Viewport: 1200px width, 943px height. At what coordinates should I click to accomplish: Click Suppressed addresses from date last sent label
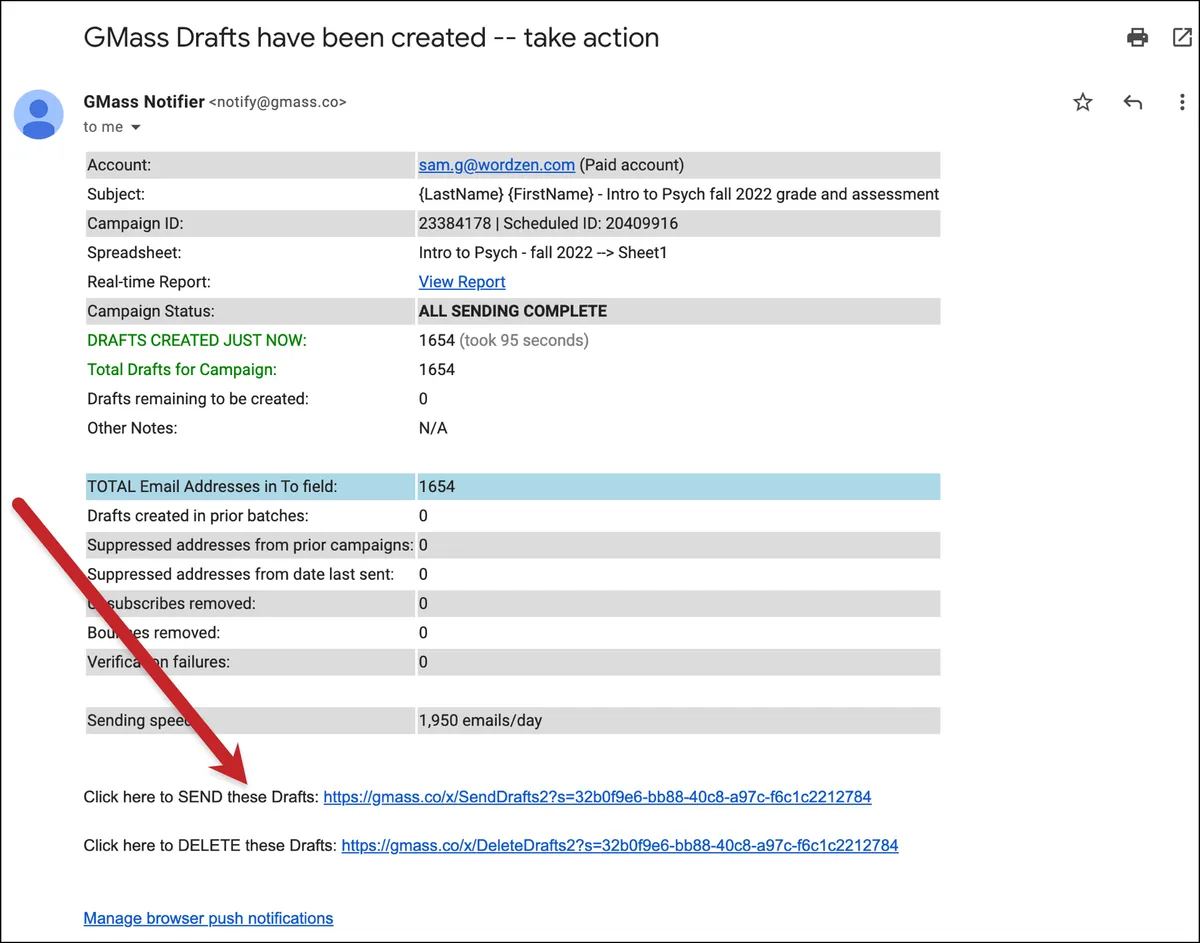[x=239, y=574]
